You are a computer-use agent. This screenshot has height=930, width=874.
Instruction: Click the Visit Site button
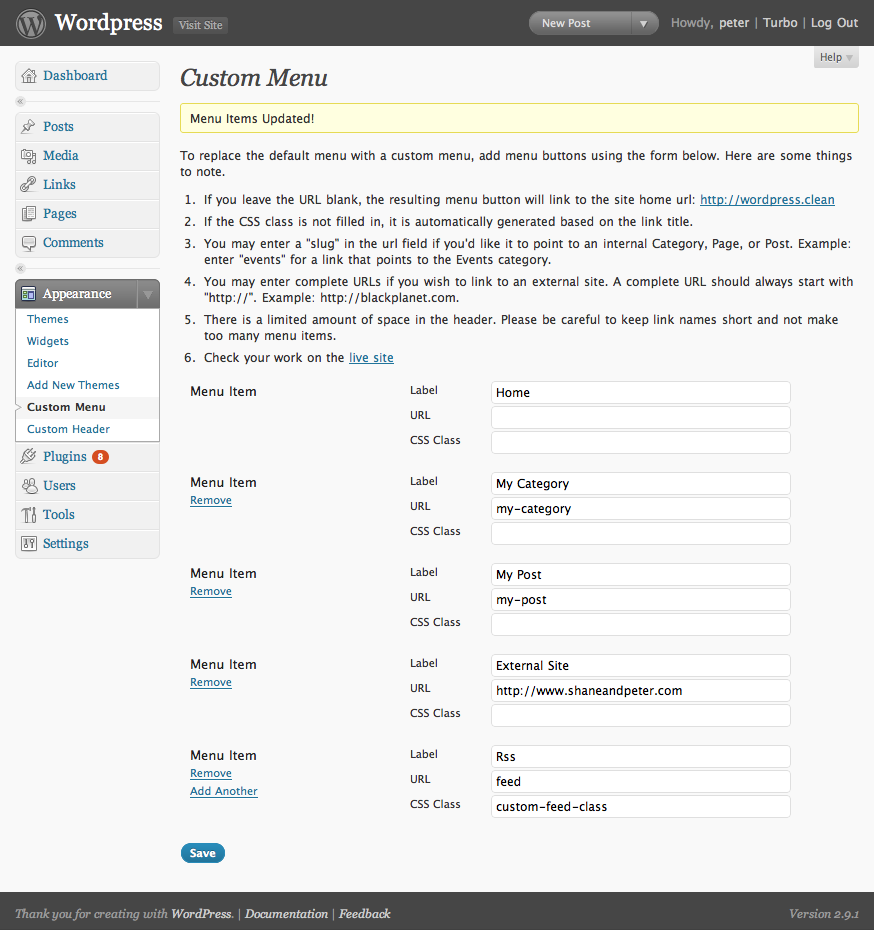[200, 25]
